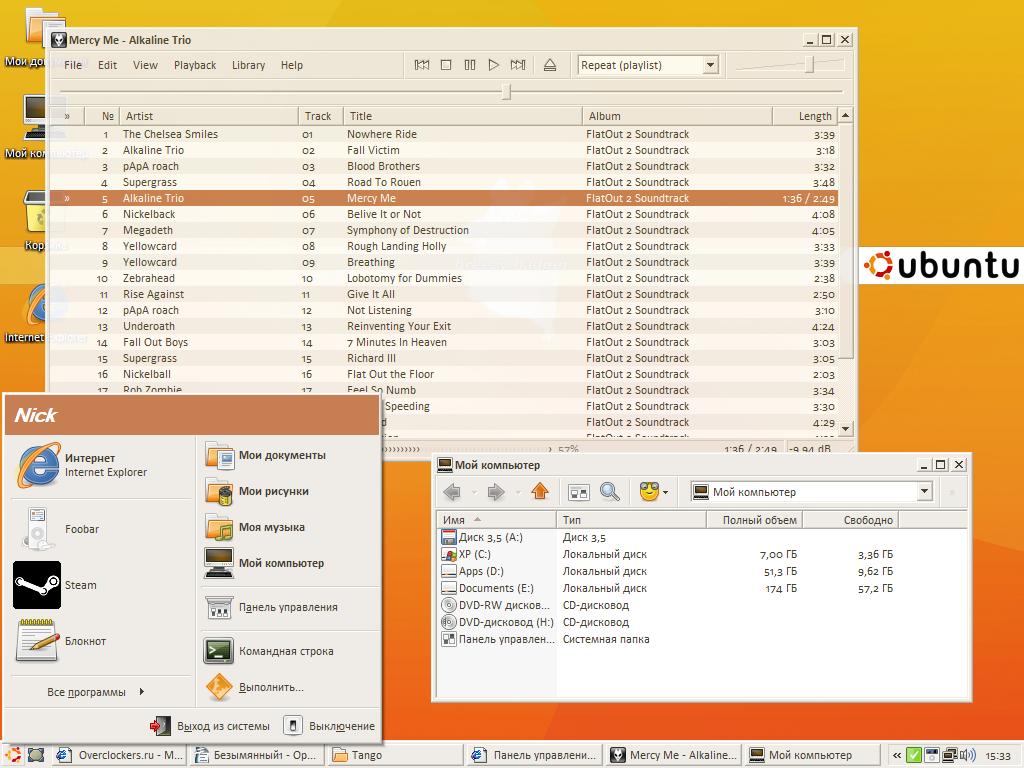Click Search magnifier in explorer toolbar
Viewport: 1024px width, 768px height.
(609, 492)
